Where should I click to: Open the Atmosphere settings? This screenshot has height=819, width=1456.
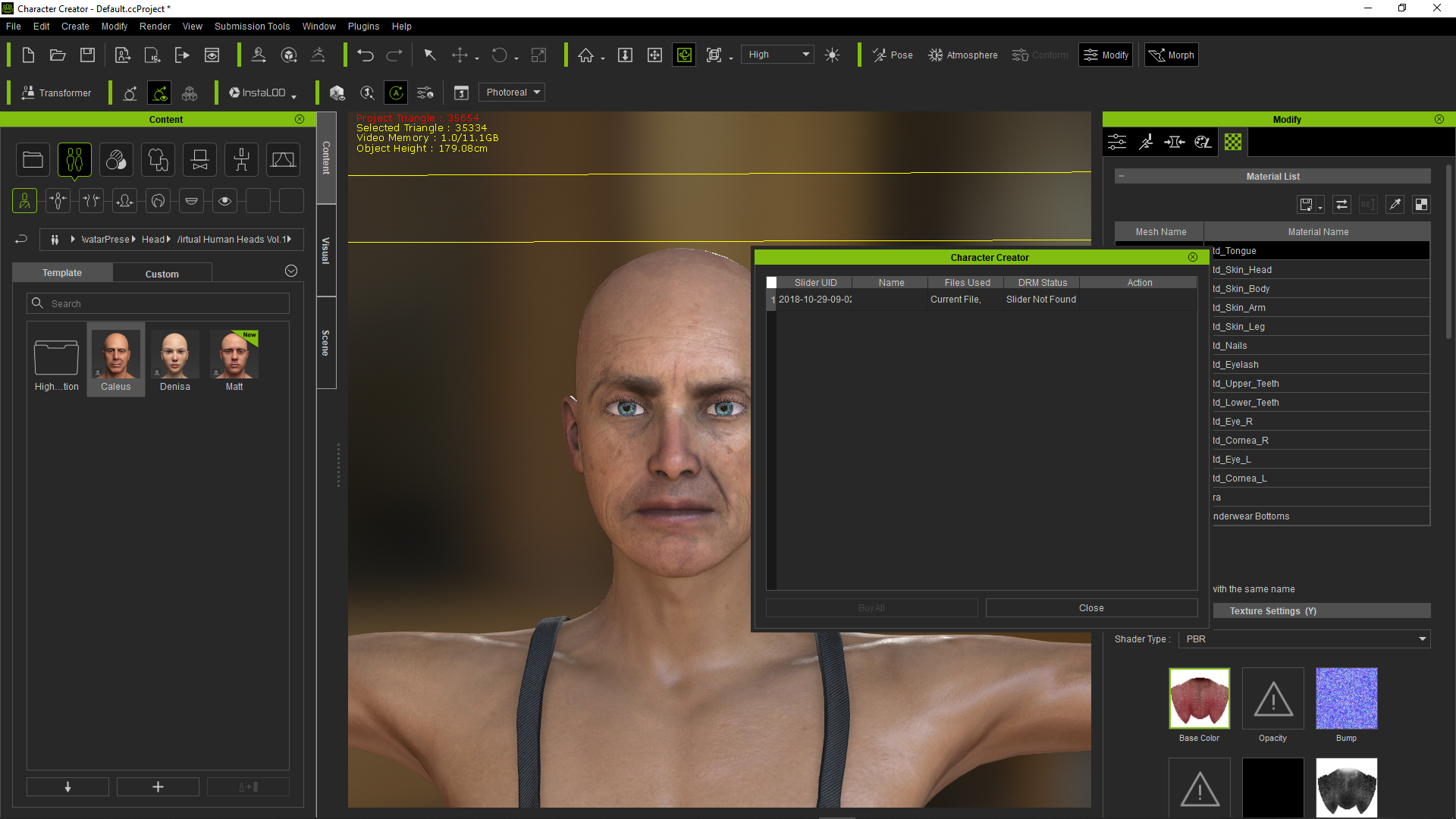962,55
